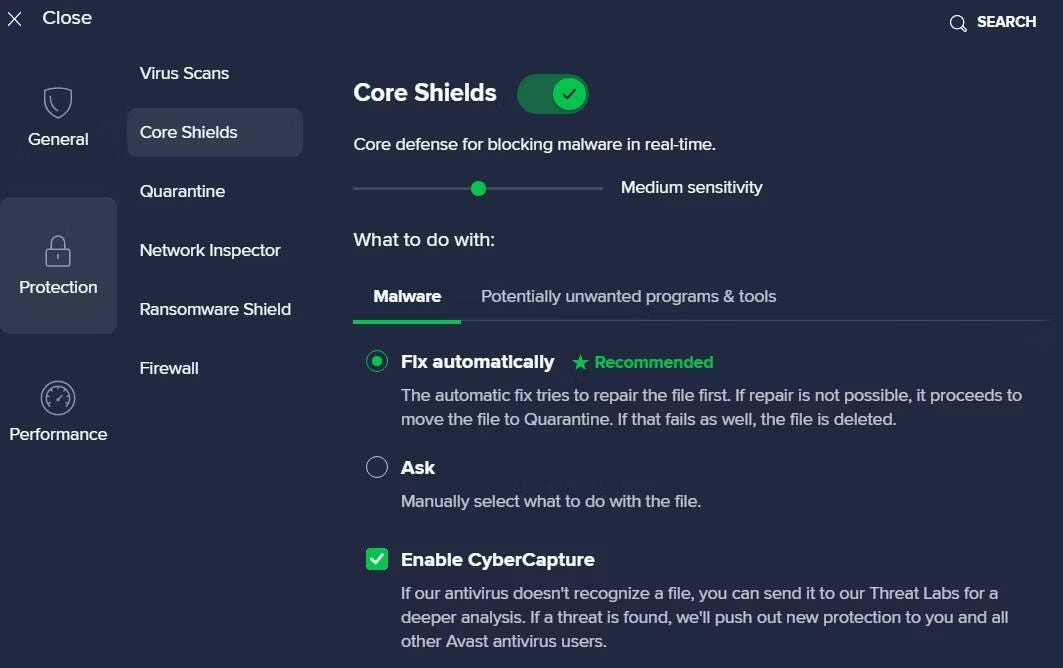Click the green Recommended star icon
Image resolution: width=1063 pixels, height=668 pixels.
coord(580,363)
